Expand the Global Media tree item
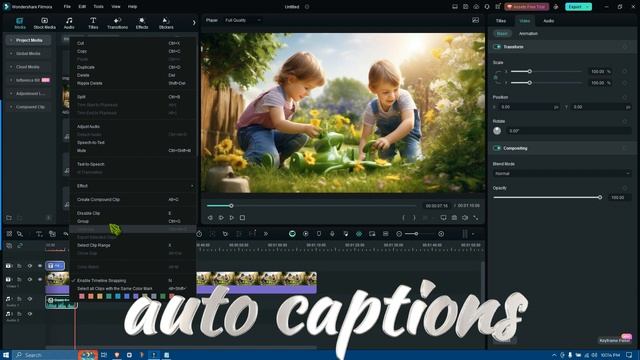This screenshot has height=360, width=640. tap(11, 53)
